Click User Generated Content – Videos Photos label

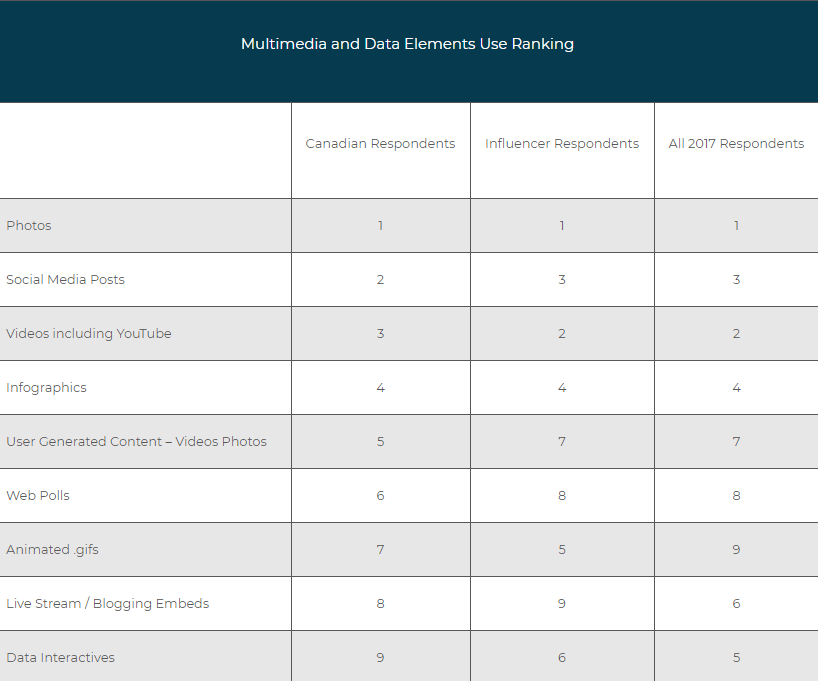coord(136,441)
